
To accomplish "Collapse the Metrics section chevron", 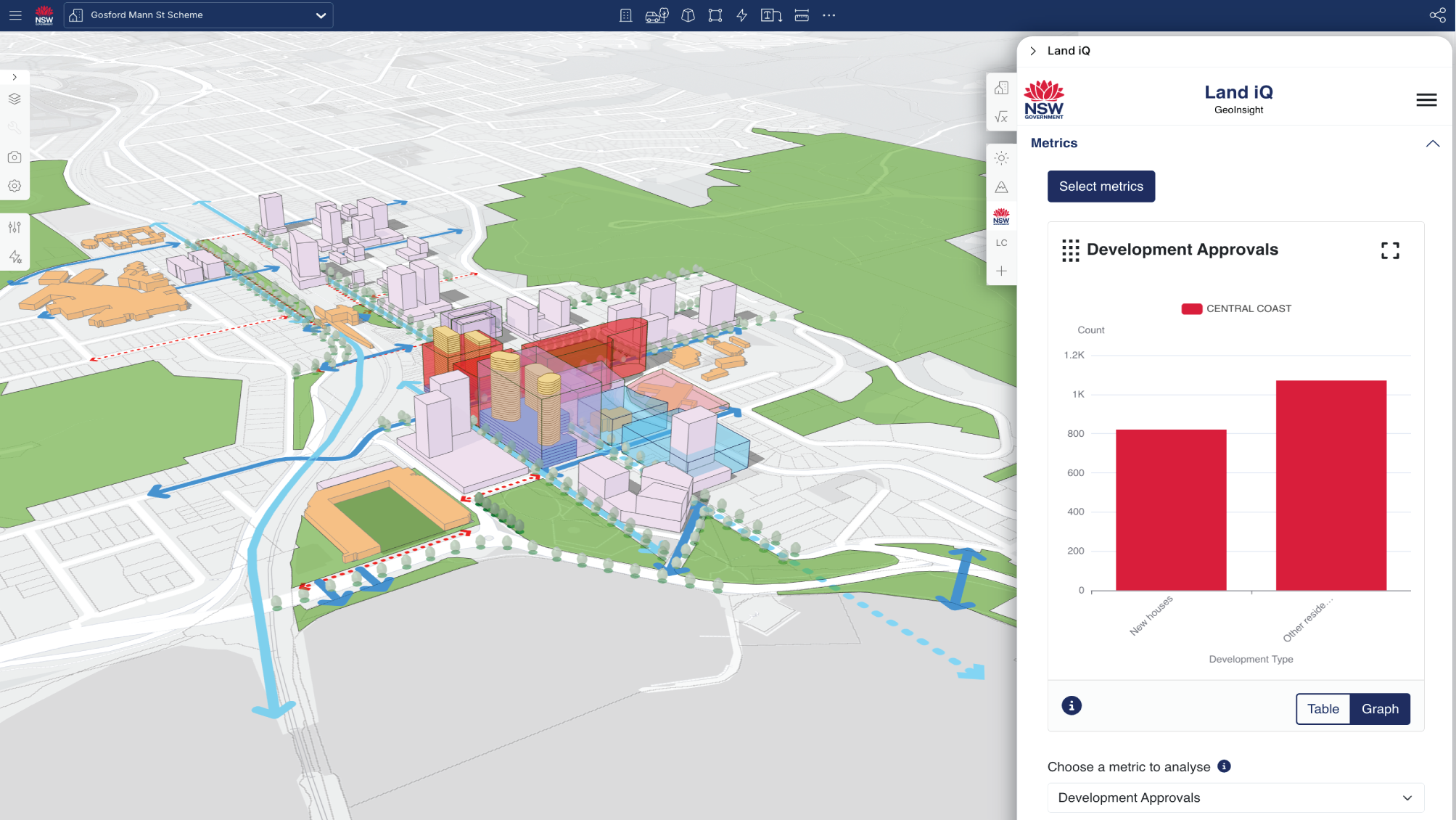I will tap(1433, 143).
